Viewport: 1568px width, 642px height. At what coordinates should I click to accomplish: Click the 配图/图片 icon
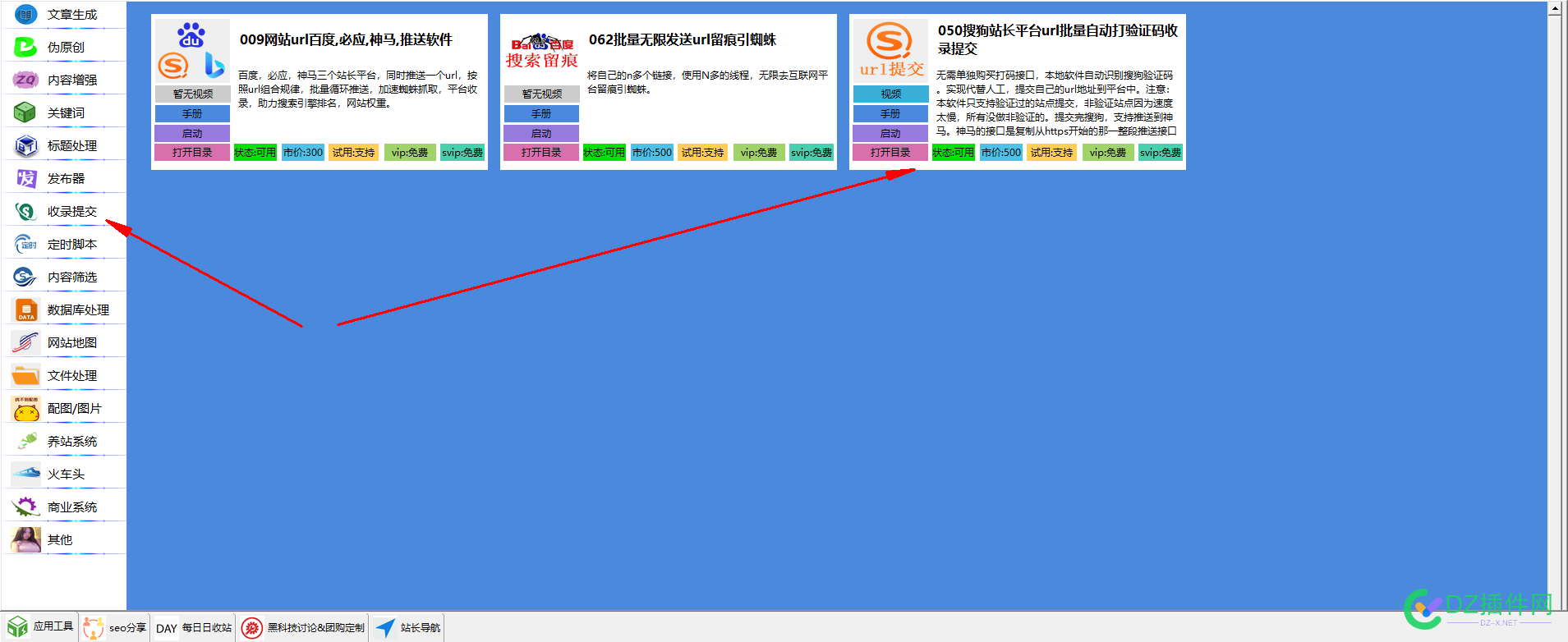pos(25,408)
